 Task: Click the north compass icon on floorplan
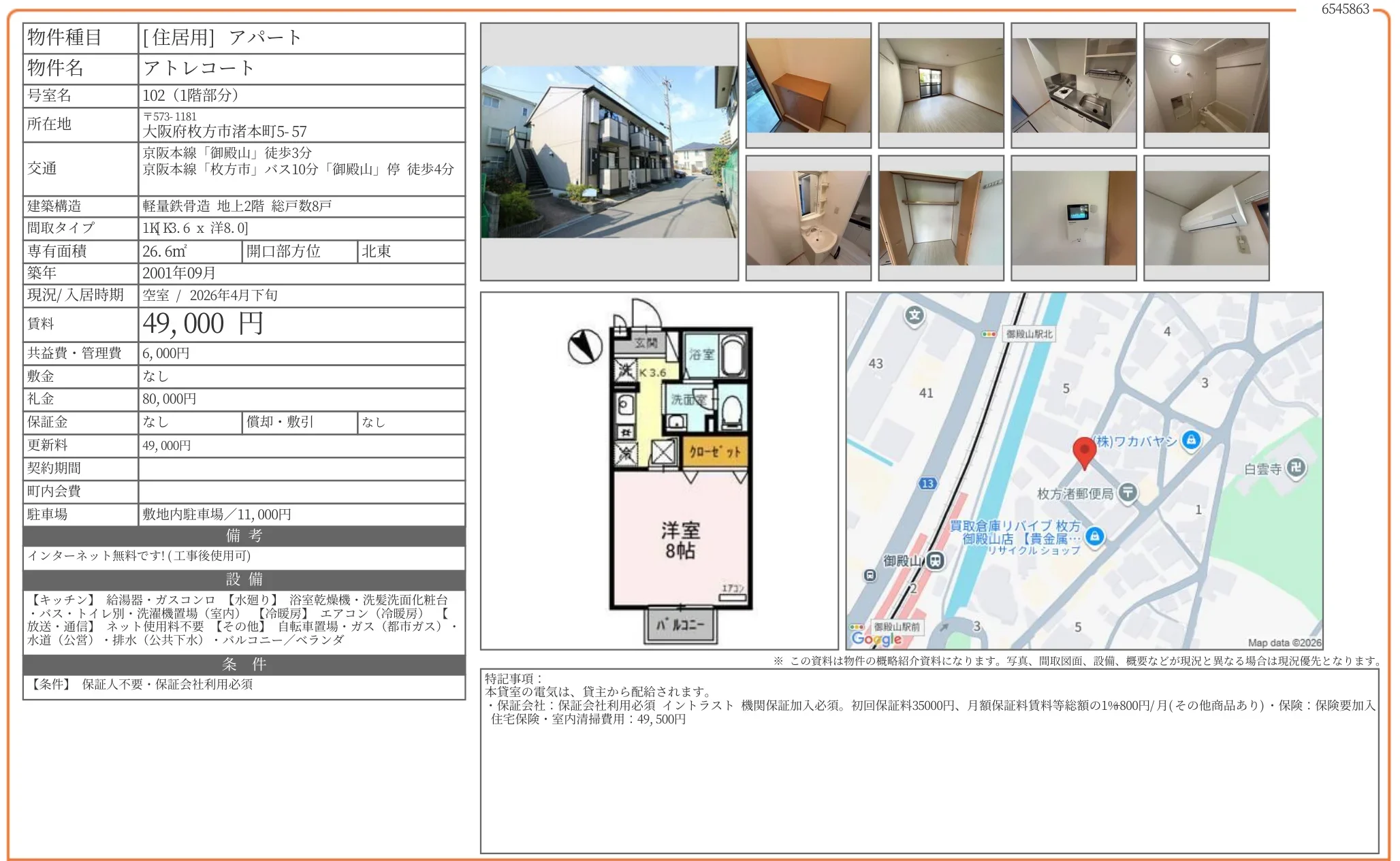click(585, 346)
